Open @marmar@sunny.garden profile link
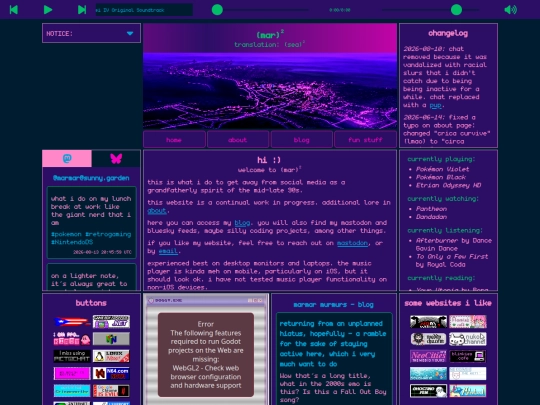This screenshot has width=540, height=405. (91, 178)
